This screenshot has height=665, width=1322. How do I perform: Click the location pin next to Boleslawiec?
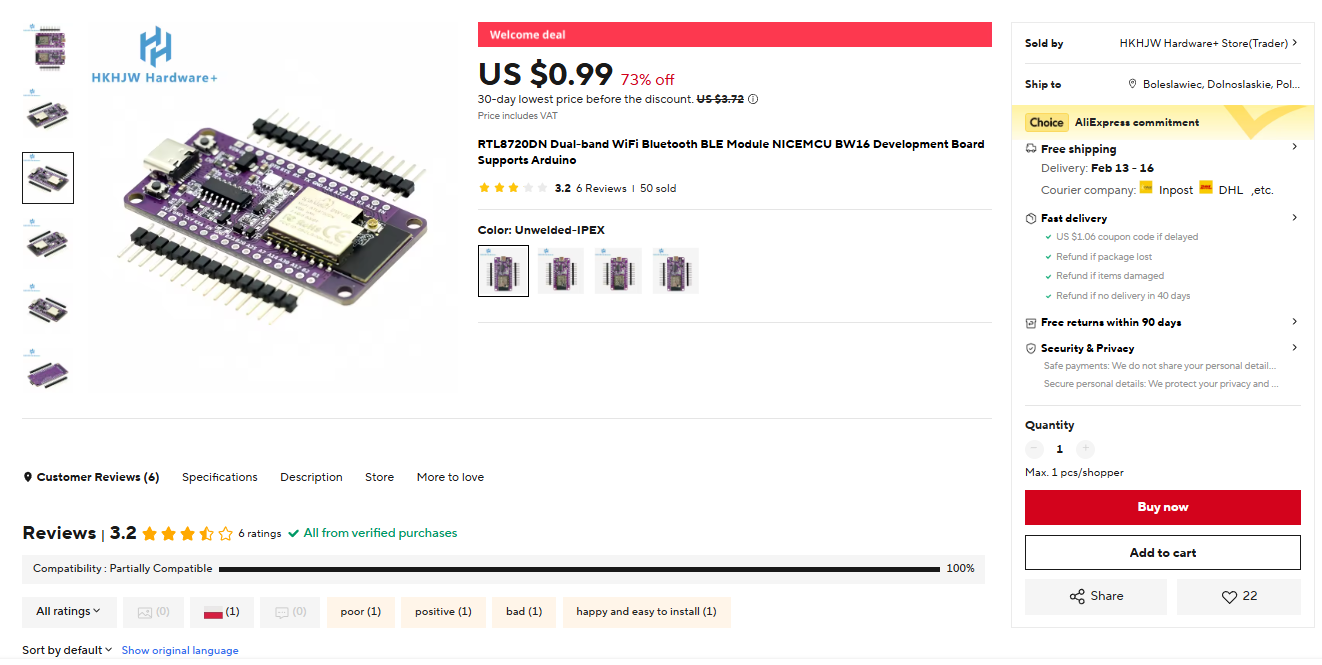(1133, 84)
